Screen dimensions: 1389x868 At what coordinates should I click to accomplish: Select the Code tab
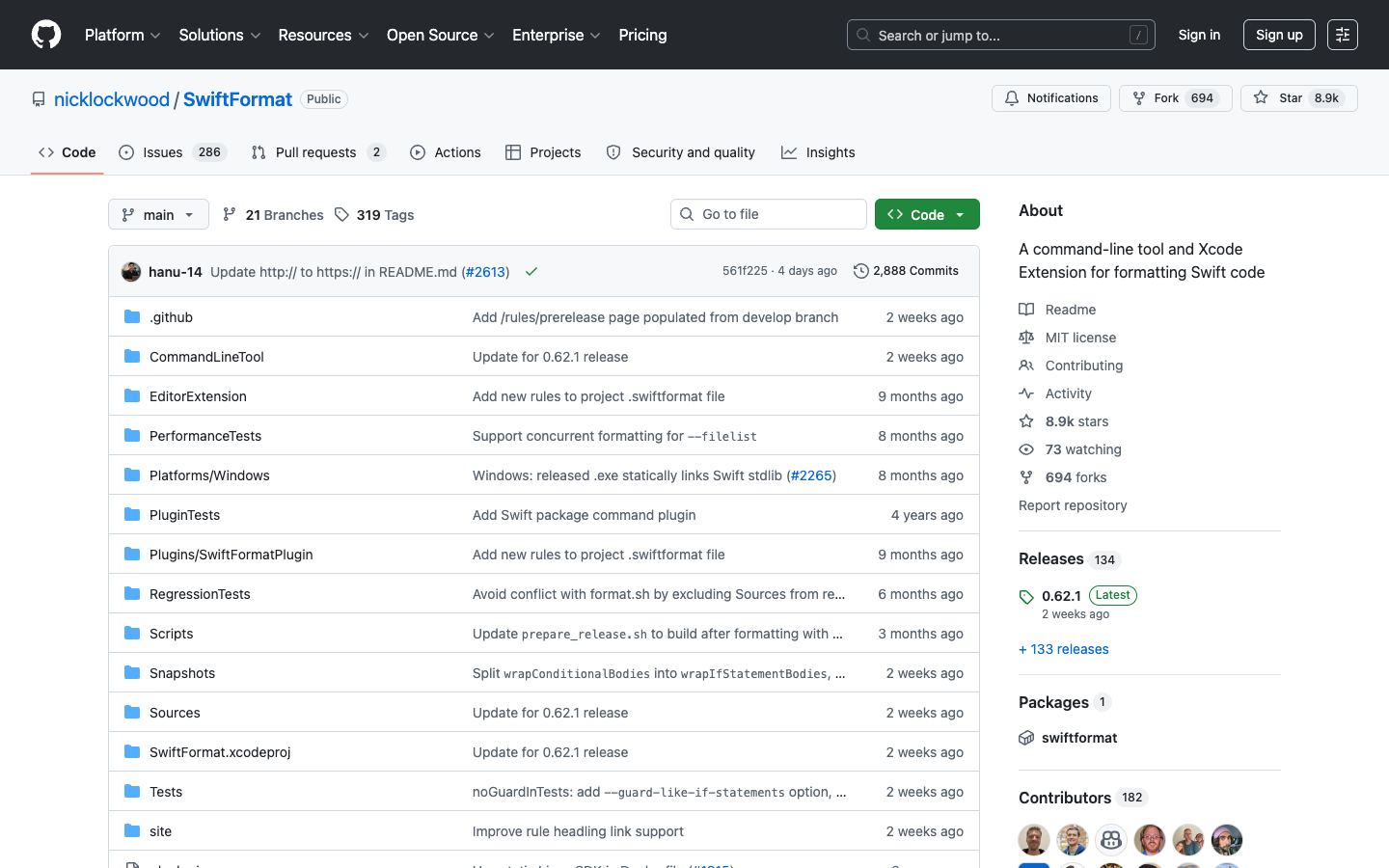click(x=68, y=152)
